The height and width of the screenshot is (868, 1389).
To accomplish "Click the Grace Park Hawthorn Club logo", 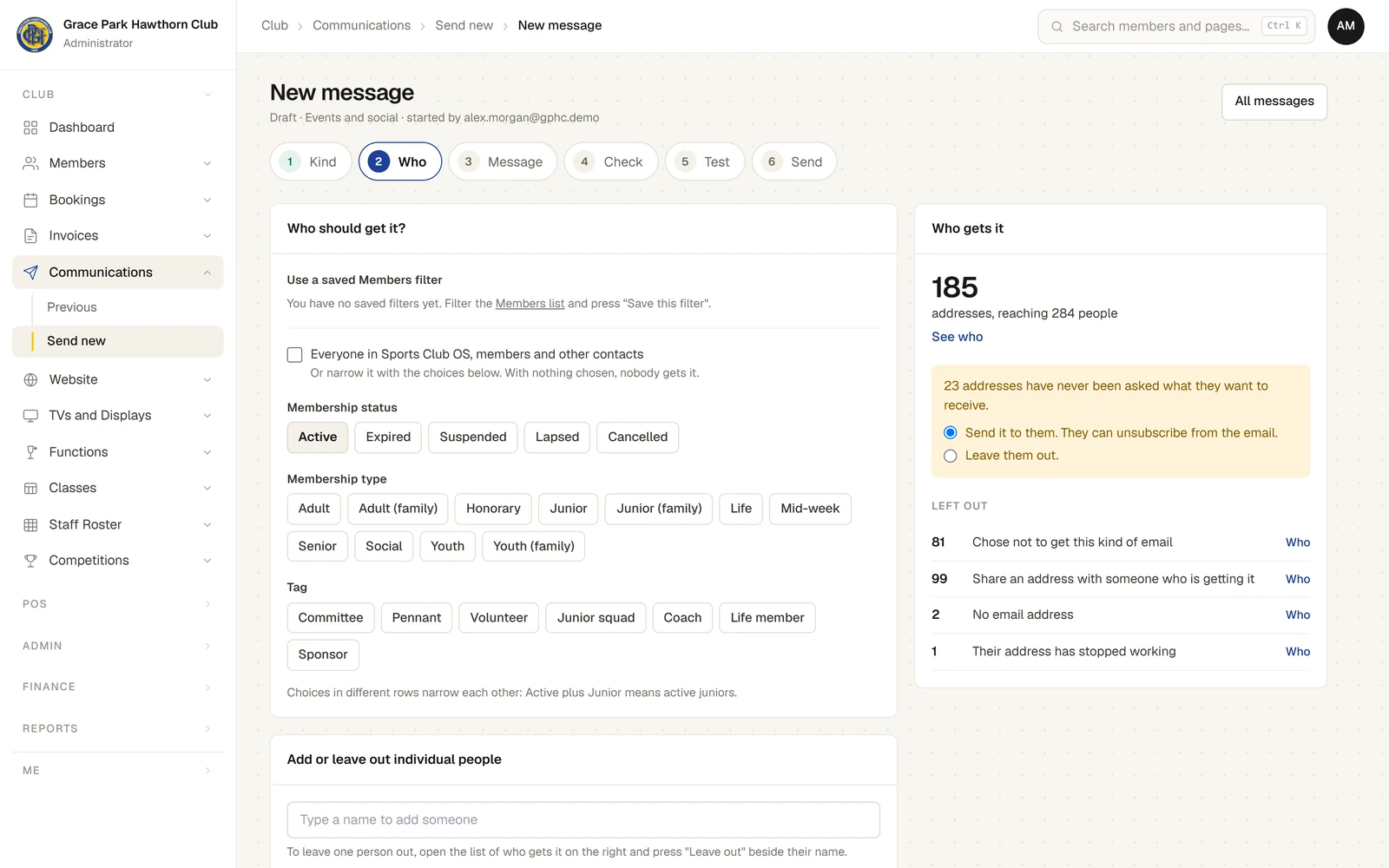I will (x=35, y=34).
